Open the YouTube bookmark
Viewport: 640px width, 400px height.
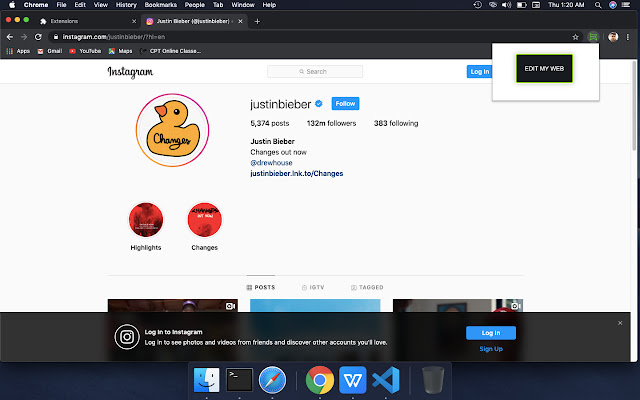[85, 51]
